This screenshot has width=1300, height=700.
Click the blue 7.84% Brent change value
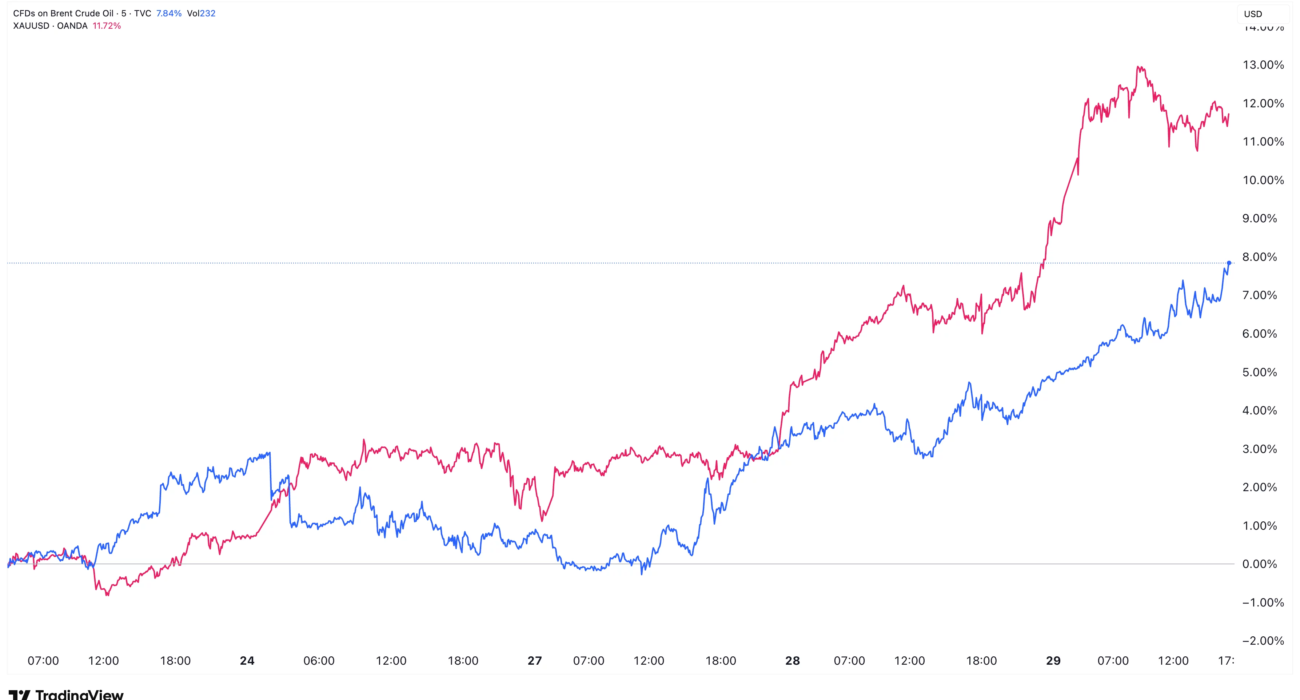(x=171, y=13)
